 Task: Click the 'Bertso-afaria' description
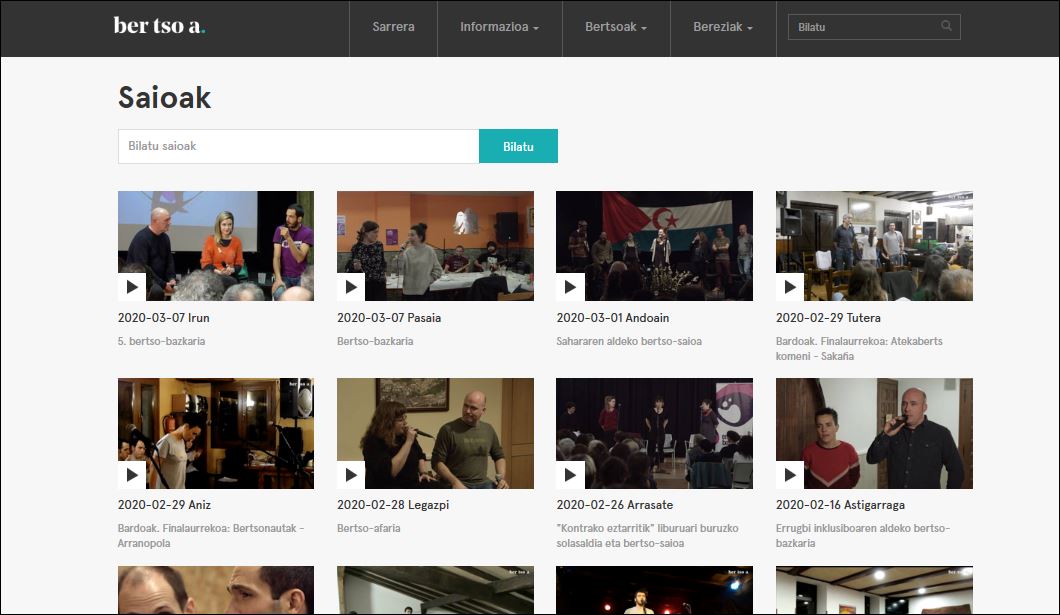tap(368, 528)
